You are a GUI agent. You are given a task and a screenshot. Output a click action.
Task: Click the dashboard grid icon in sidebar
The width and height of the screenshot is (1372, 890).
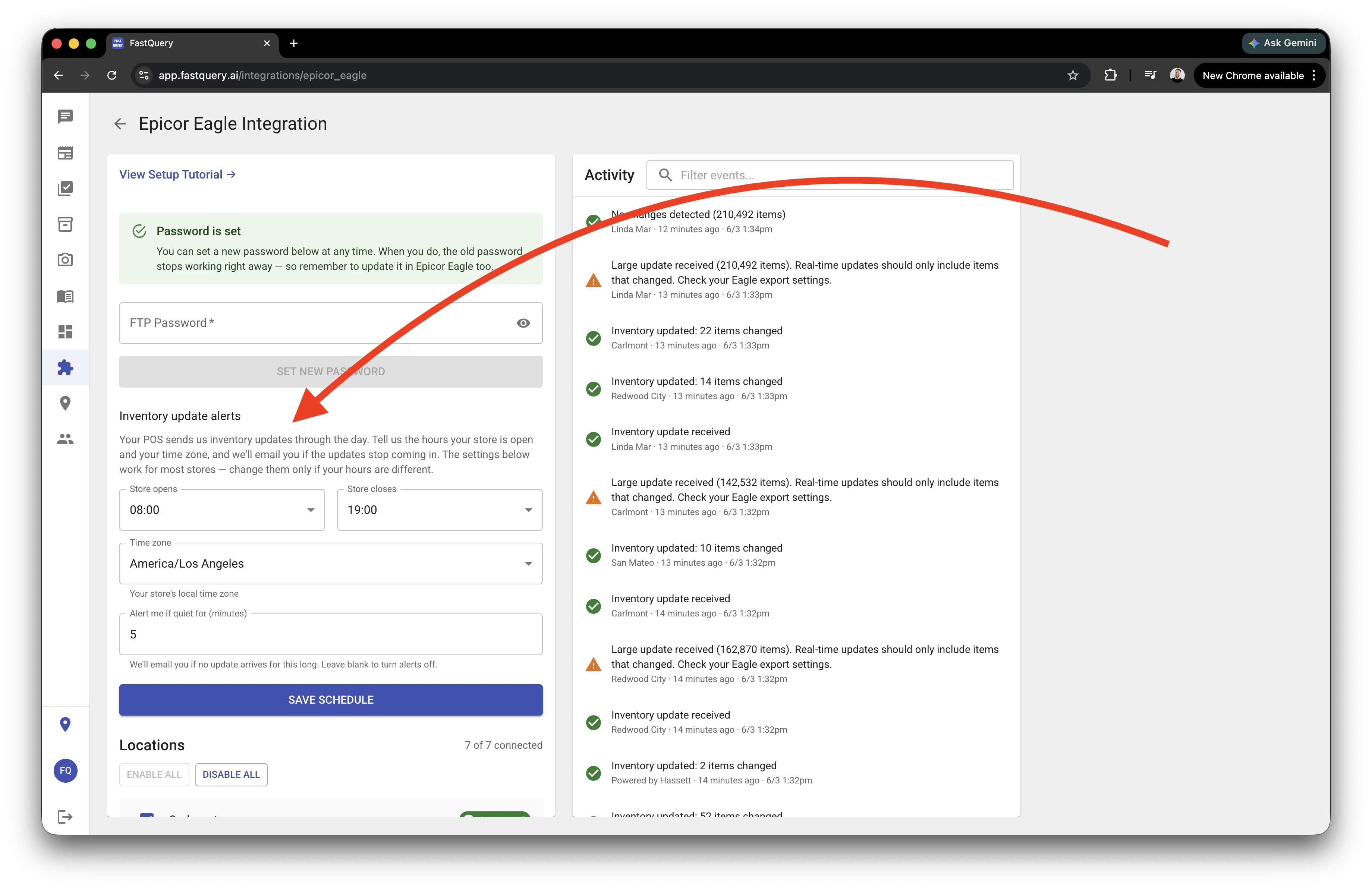tap(65, 331)
